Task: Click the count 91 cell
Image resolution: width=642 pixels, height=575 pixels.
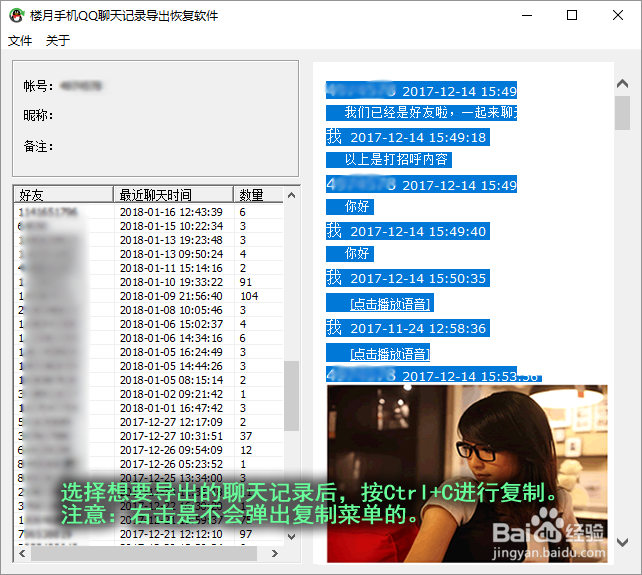Action: coord(246,282)
